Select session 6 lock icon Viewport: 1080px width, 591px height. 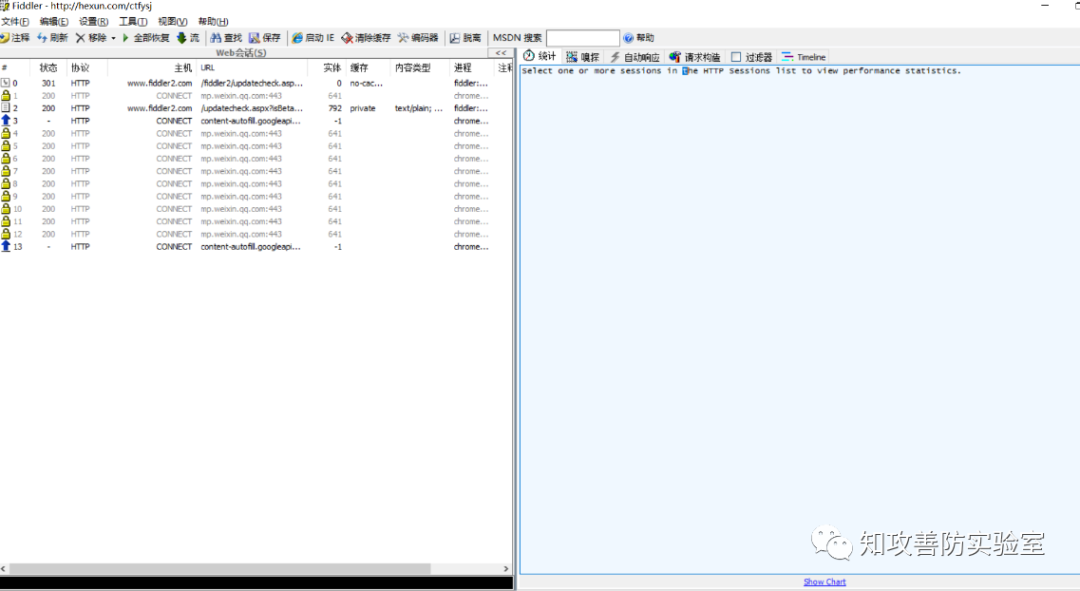(x=6, y=158)
